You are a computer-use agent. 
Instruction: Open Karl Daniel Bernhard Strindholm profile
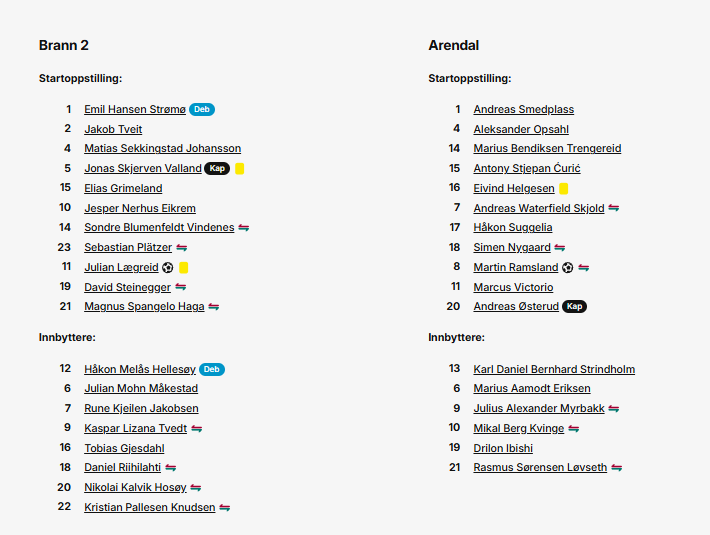(x=554, y=369)
